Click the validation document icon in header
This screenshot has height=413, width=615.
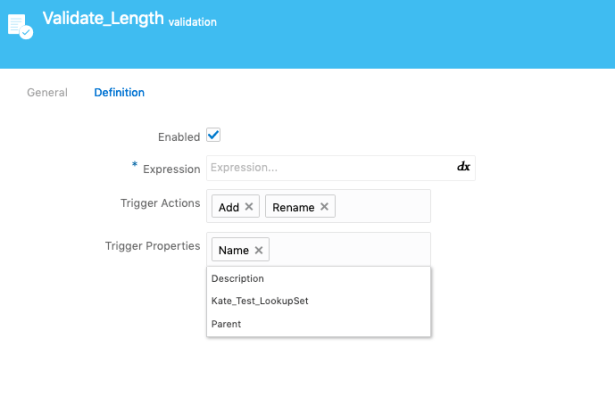[x=20, y=25]
